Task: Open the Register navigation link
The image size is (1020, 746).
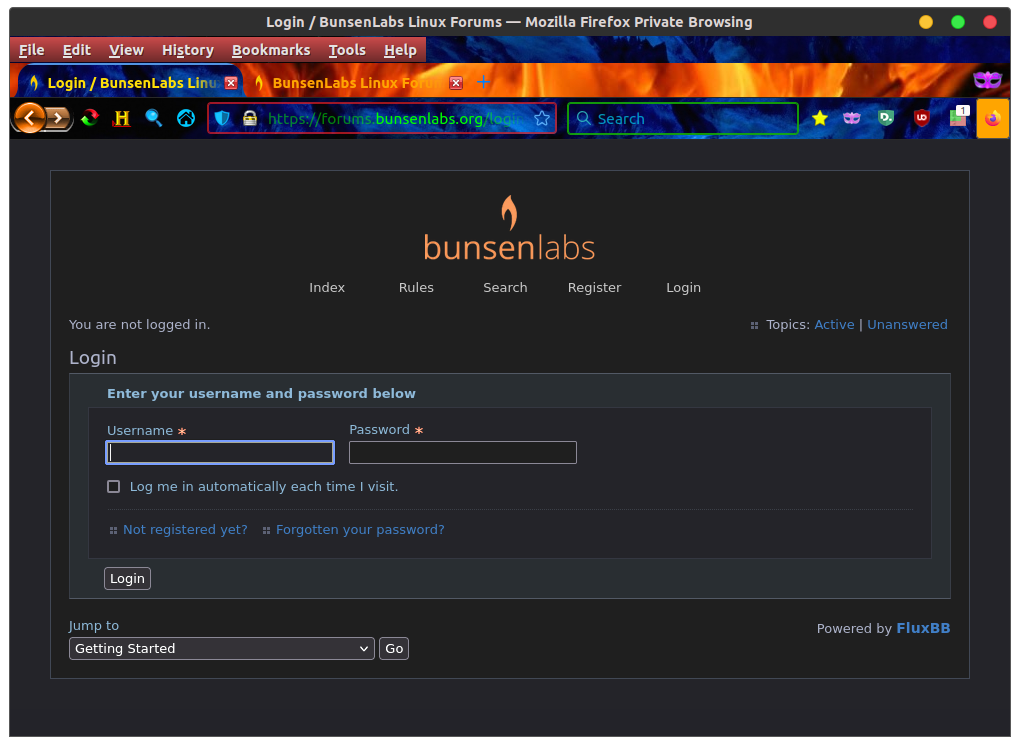Action: click(595, 287)
